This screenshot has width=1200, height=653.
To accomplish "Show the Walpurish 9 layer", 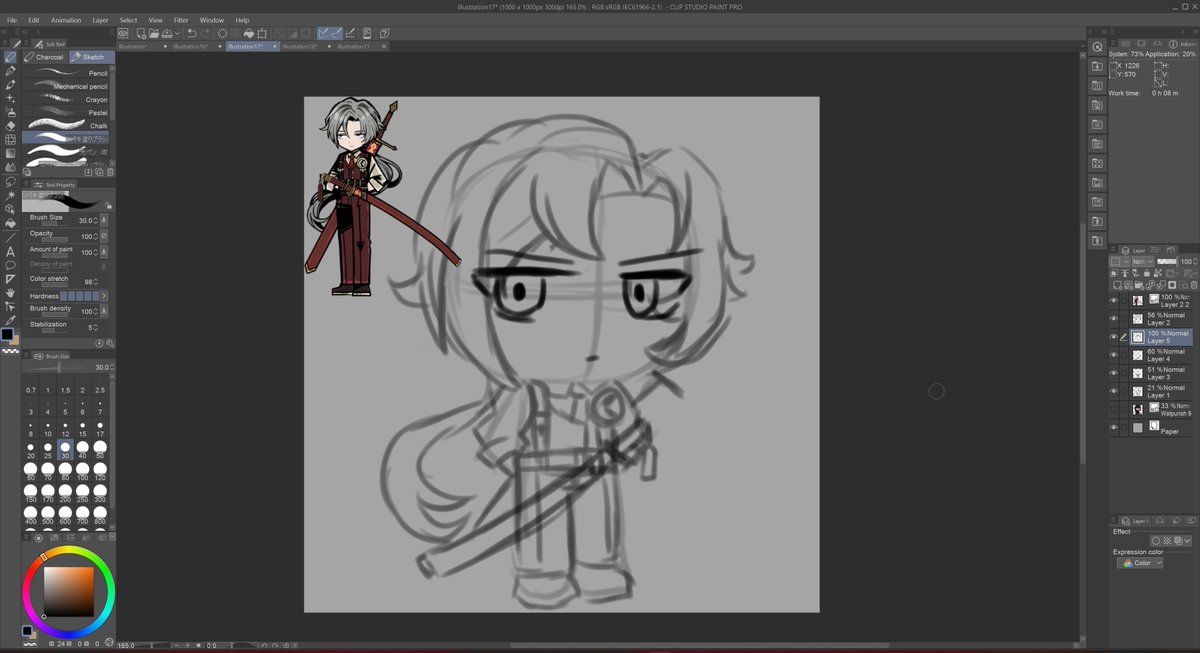I will 1114,409.
